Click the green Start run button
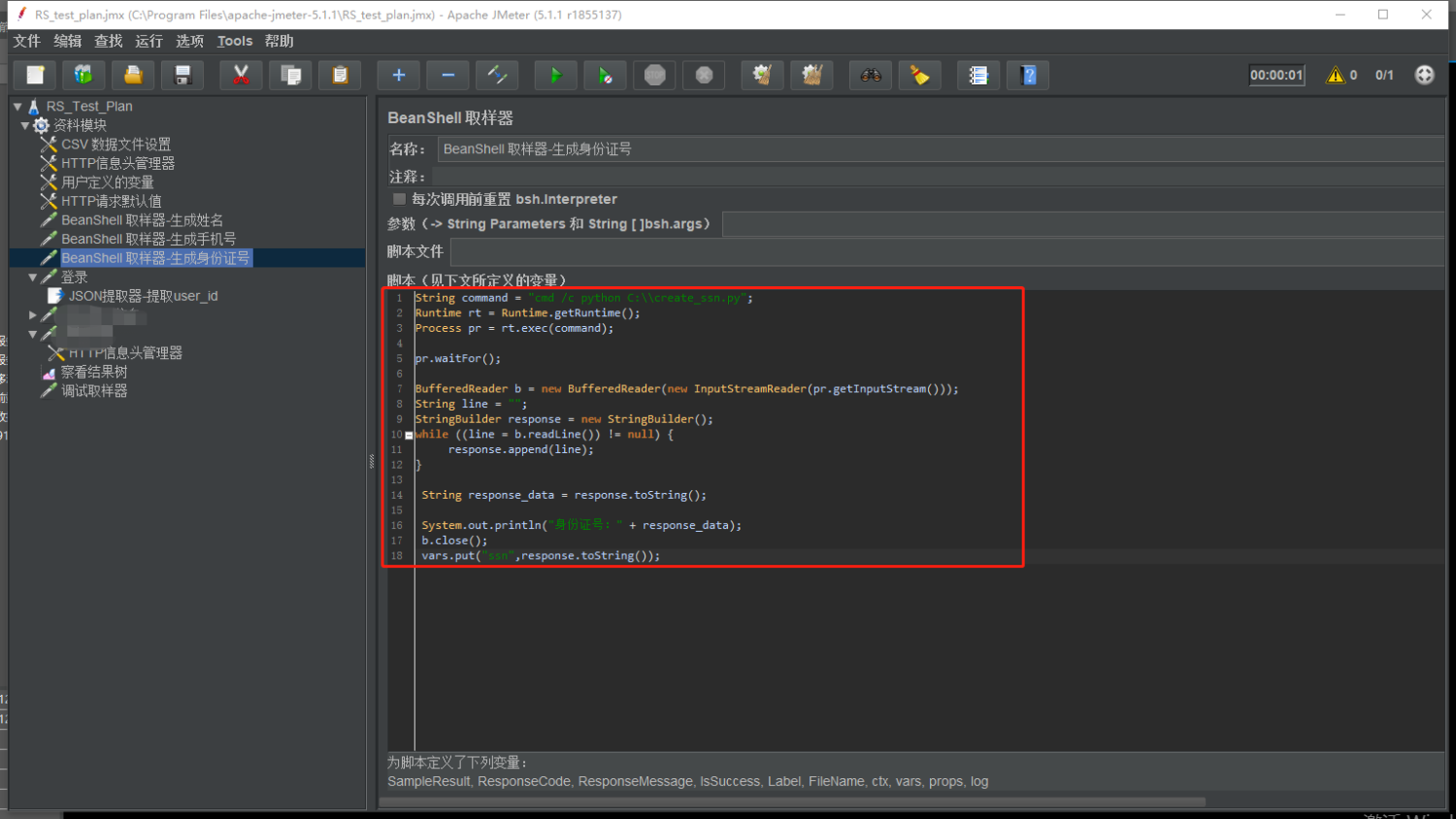The width and height of the screenshot is (1456, 819). [555, 76]
